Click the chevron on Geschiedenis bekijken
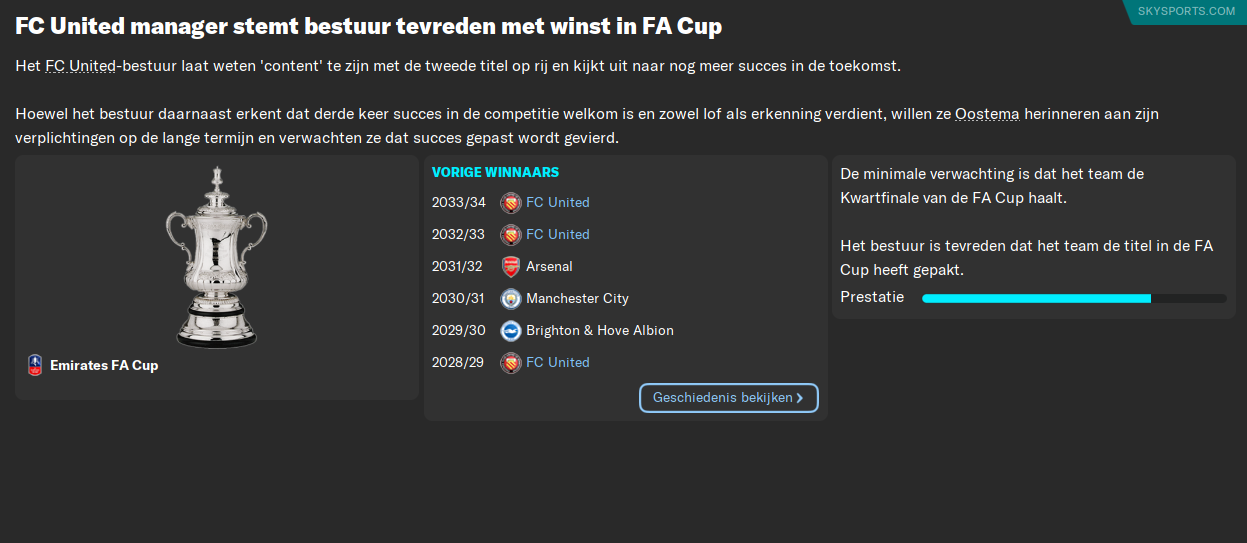The height and width of the screenshot is (543, 1247). (800, 398)
